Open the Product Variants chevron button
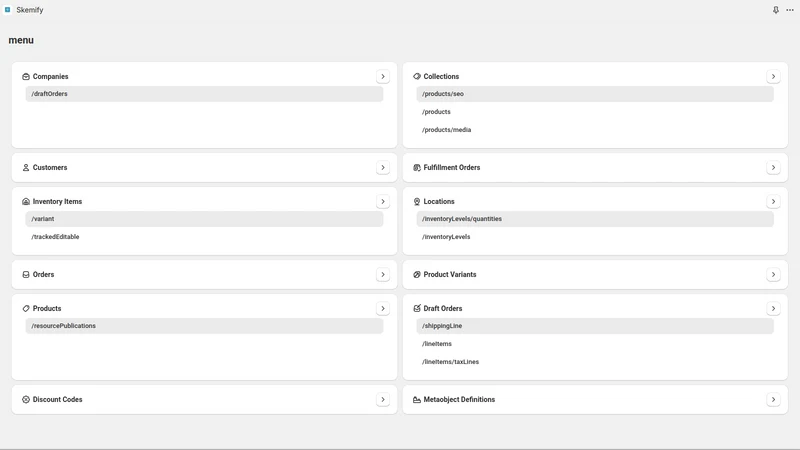Viewport: 800px width, 450px height. pyautogui.click(x=773, y=274)
